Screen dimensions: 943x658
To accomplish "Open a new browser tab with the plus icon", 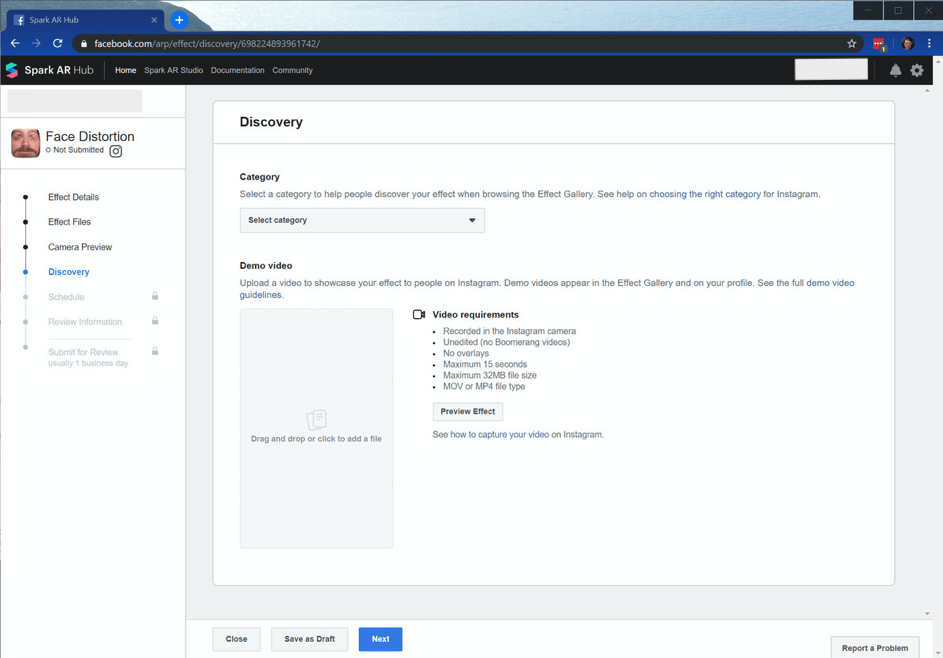I will [x=179, y=20].
